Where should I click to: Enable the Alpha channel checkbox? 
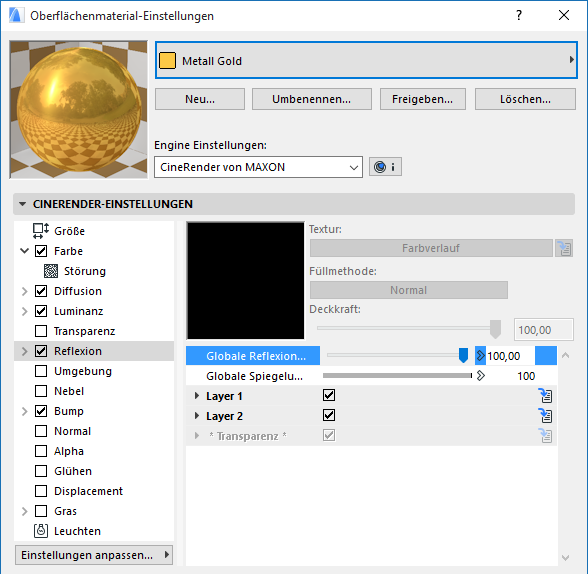(41, 451)
